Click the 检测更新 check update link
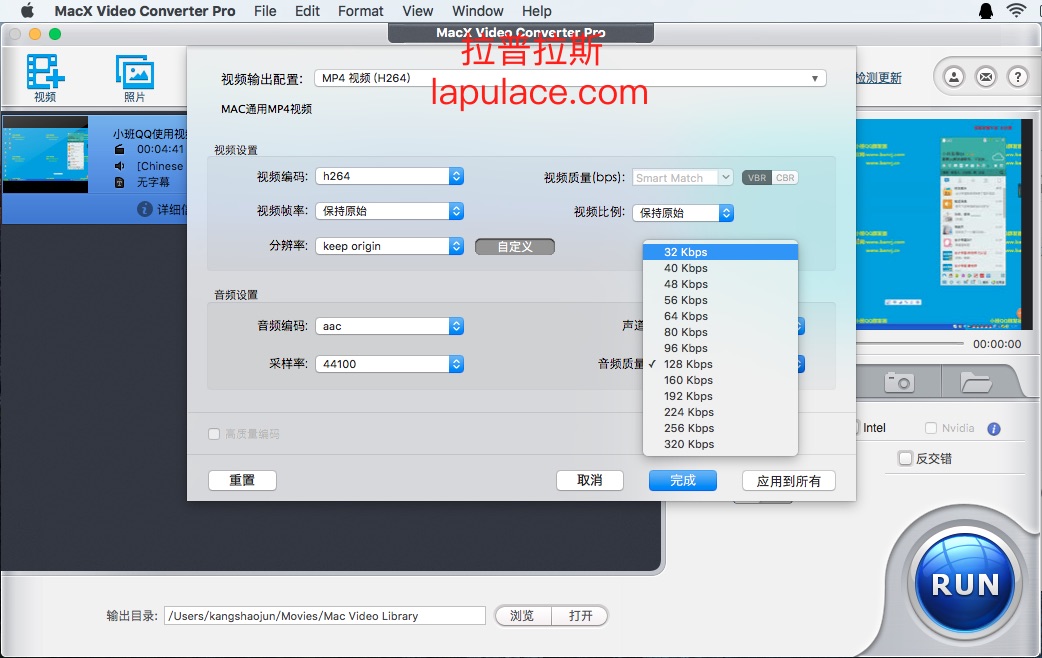The image size is (1042, 658). 879,78
